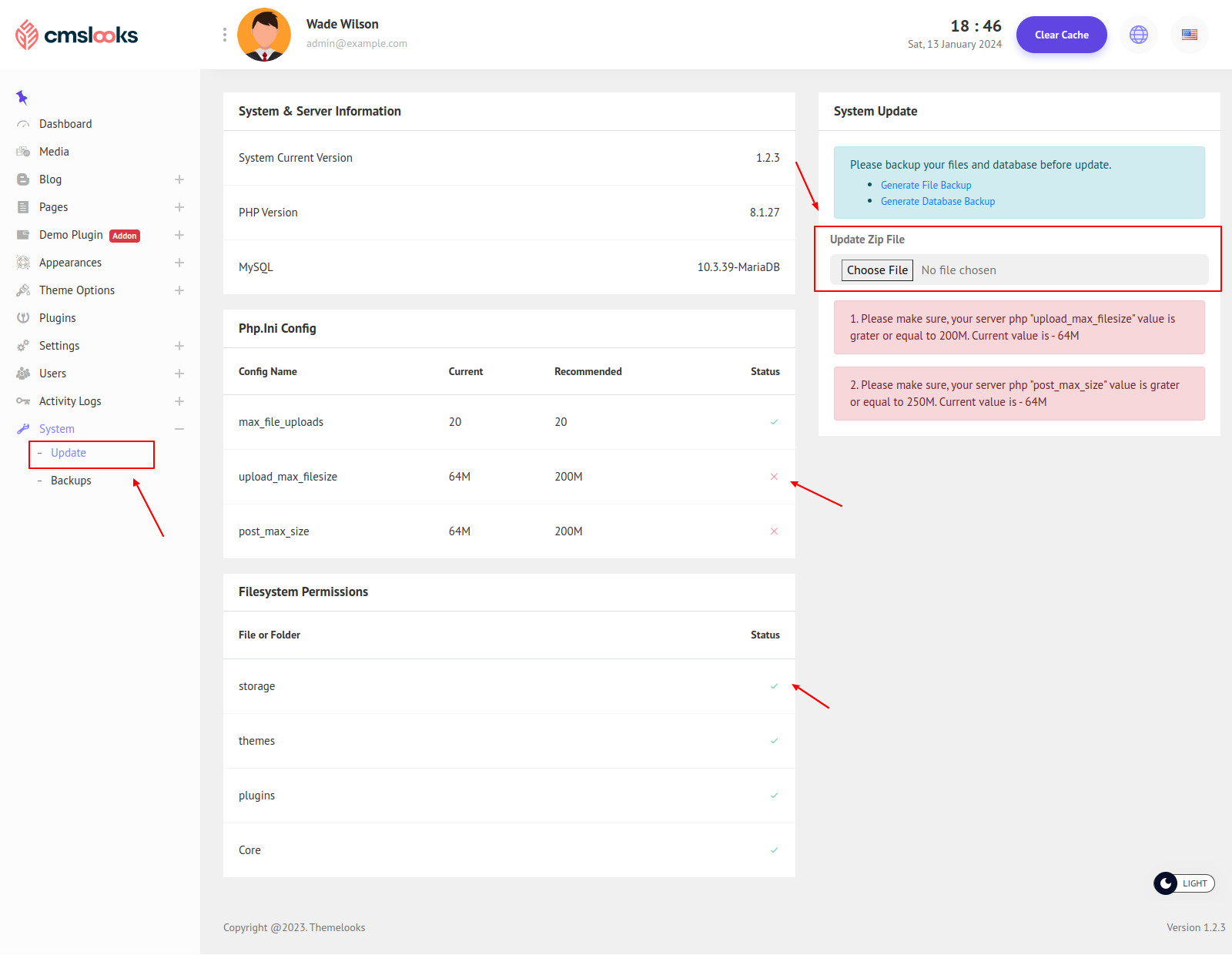Screen dimensions: 1232x955
Task: Click the cmslooks logo
Action: pos(77,35)
